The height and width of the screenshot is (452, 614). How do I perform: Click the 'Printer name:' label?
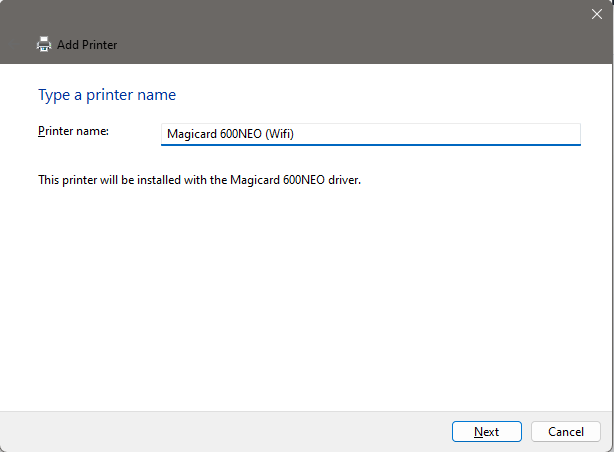73,131
